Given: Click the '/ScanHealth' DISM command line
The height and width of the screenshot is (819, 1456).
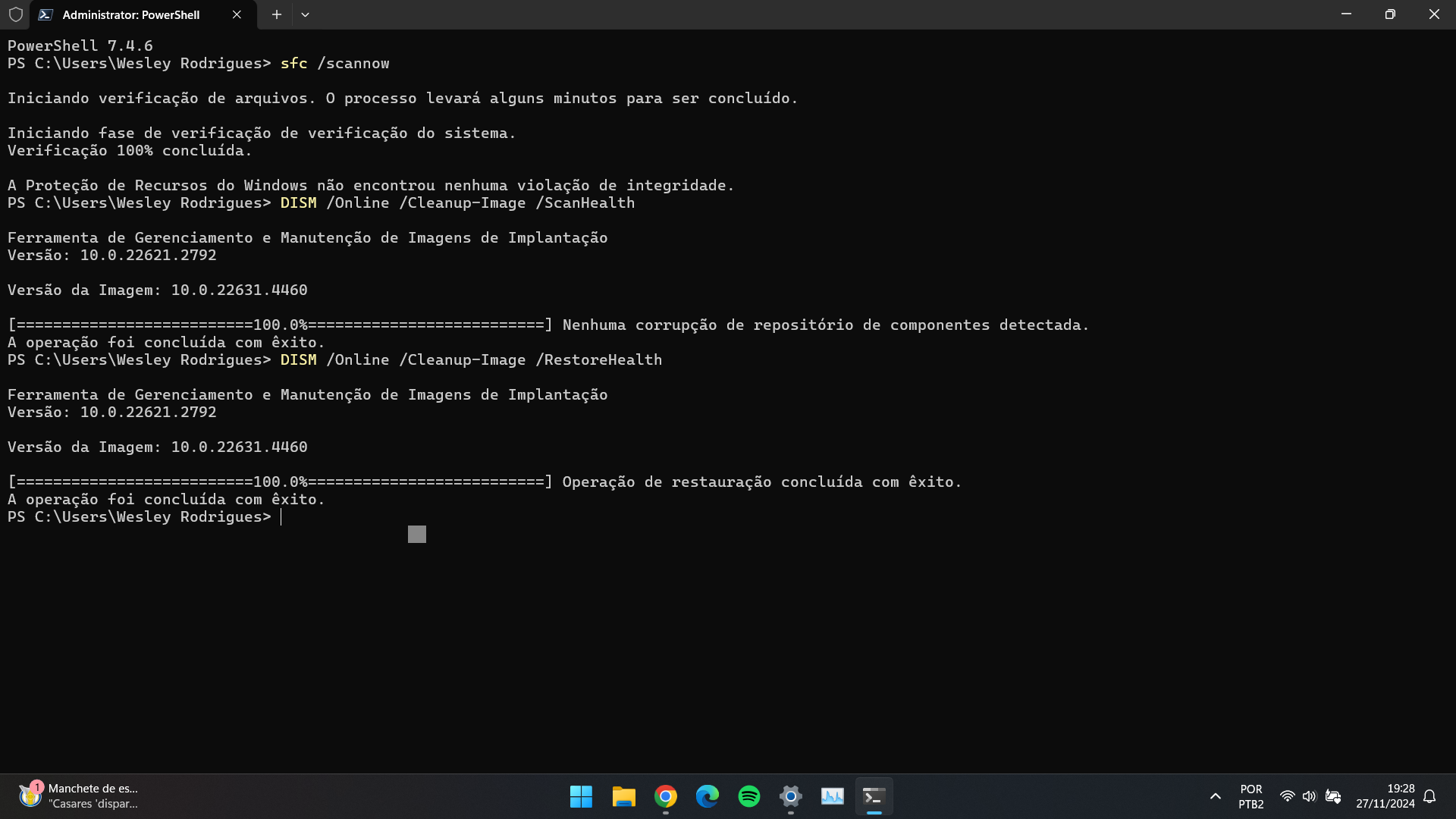Looking at the screenshot, I should coord(457,203).
